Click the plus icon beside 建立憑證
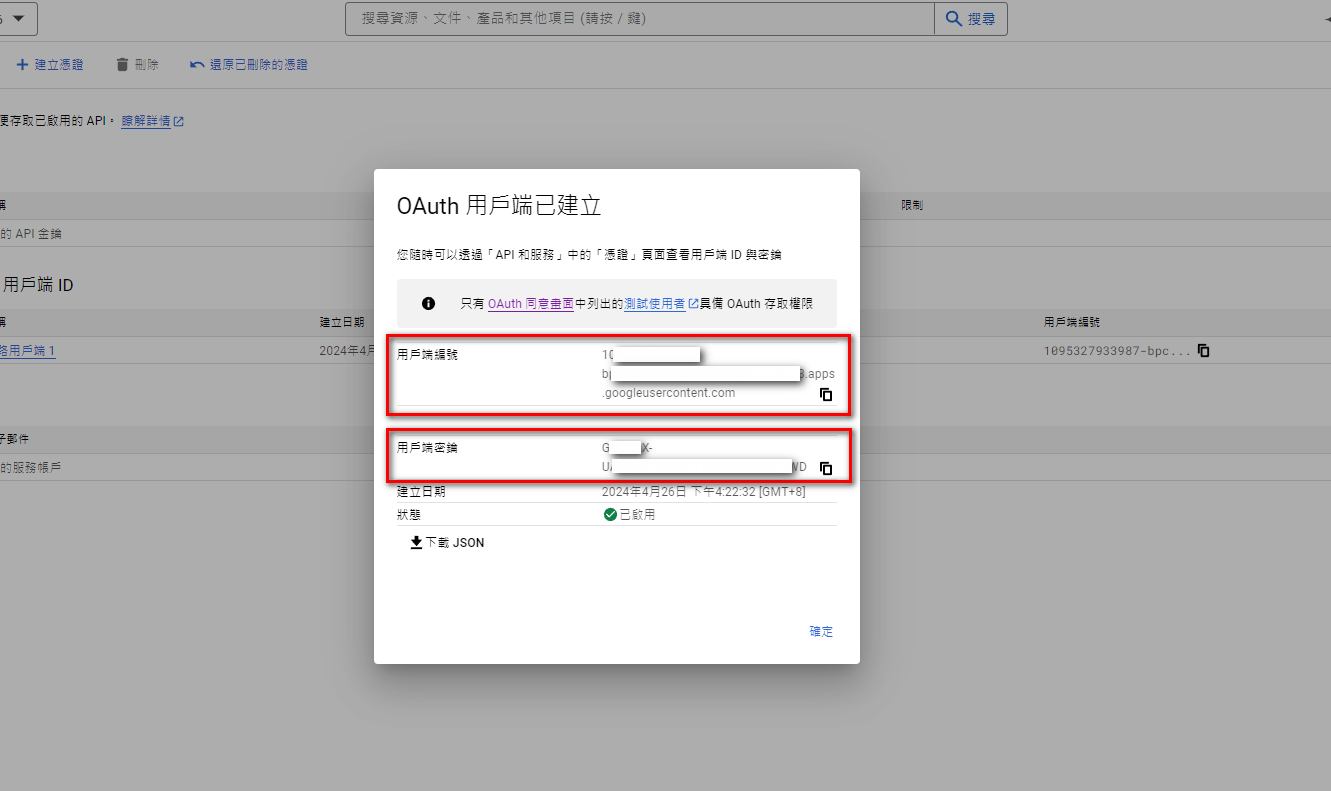This screenshot has width=1331, height=791. click(x=20, y=64)
